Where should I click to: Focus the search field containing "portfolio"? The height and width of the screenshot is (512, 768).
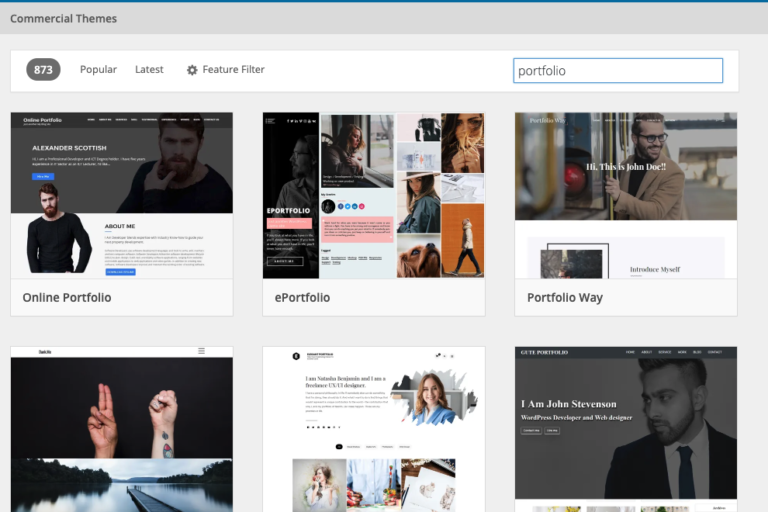[617, 71]
